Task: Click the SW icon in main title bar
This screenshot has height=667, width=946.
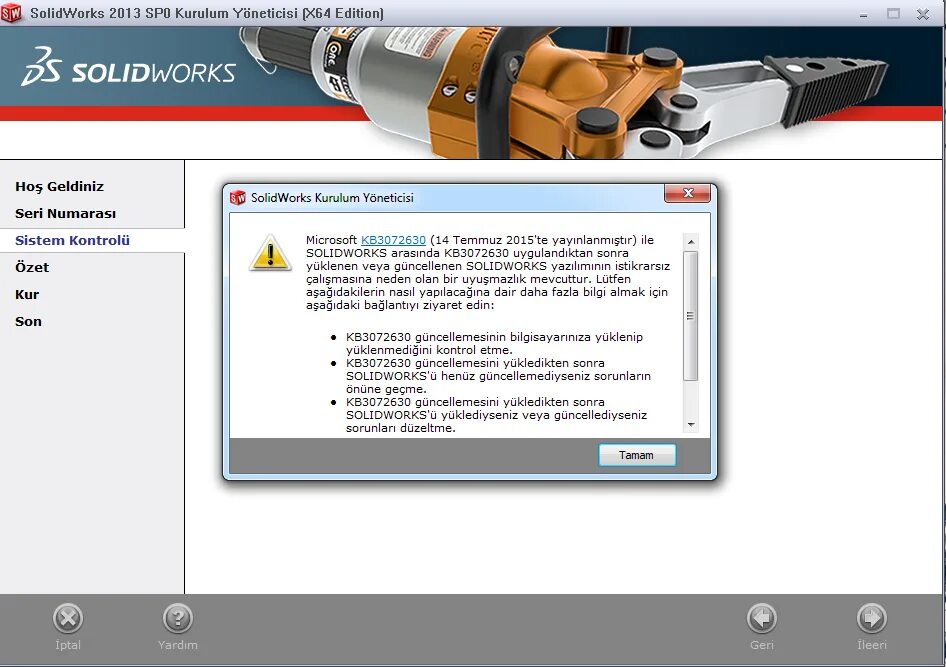Action: coord(11,13)
